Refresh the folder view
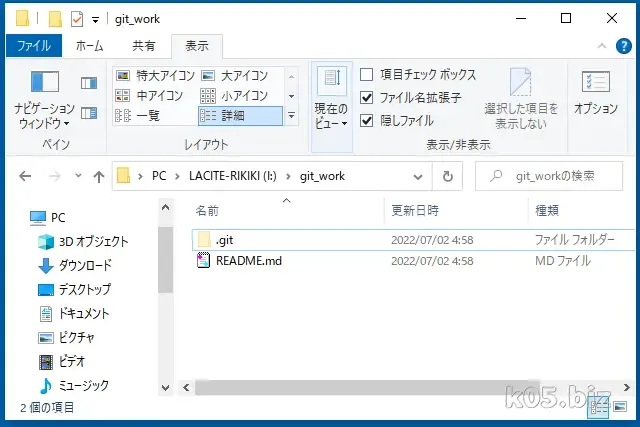This screenshot has width=640, height=427. [448, 176]
